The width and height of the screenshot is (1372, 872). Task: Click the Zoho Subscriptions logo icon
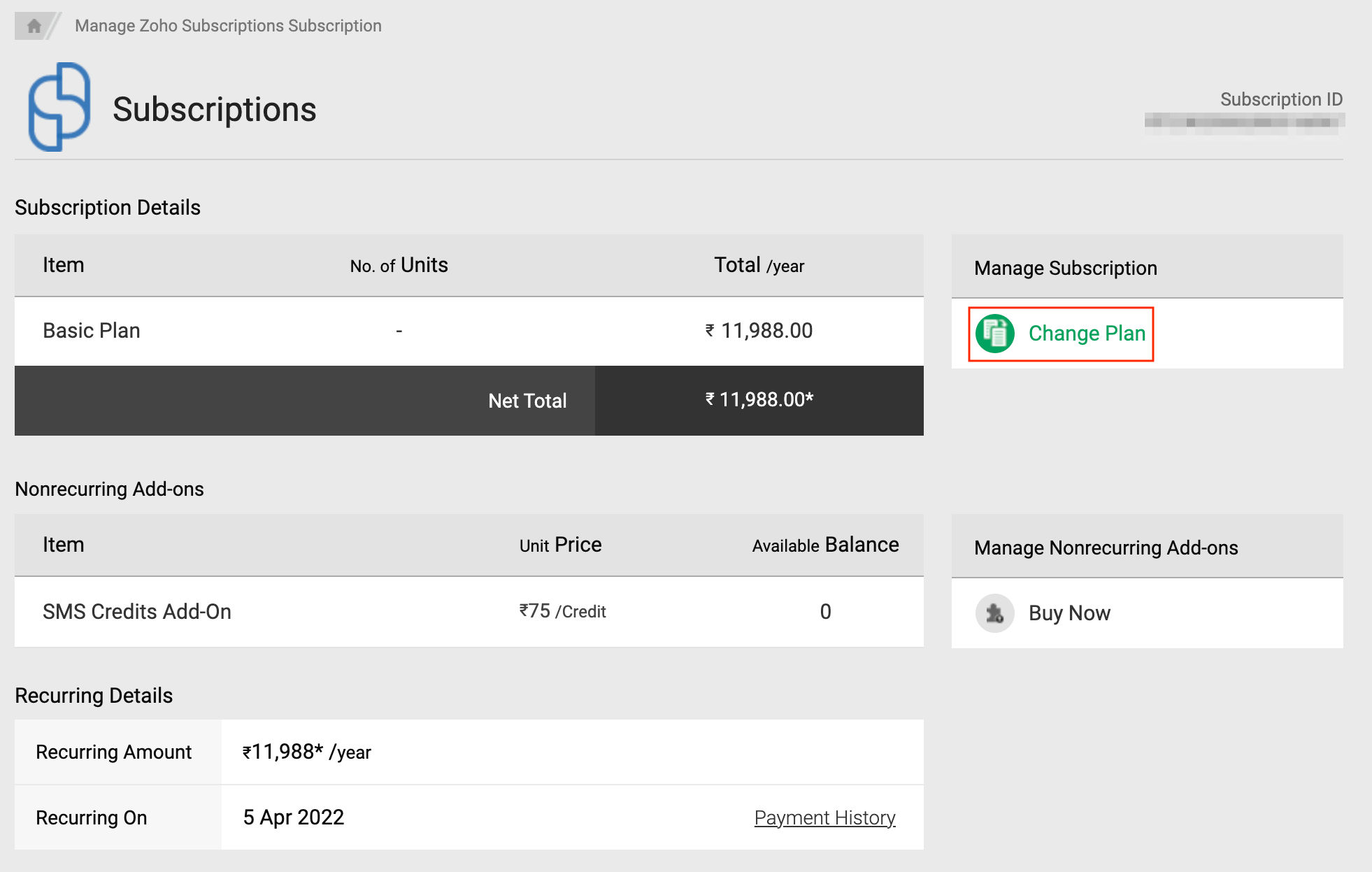pyautogui.click(x=59, y=107)
